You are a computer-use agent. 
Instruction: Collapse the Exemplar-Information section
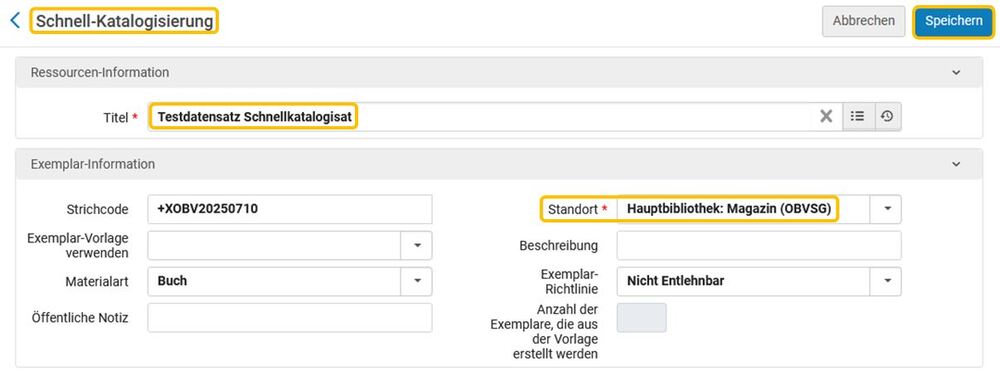pyautogui.click(x=956, y=164)
